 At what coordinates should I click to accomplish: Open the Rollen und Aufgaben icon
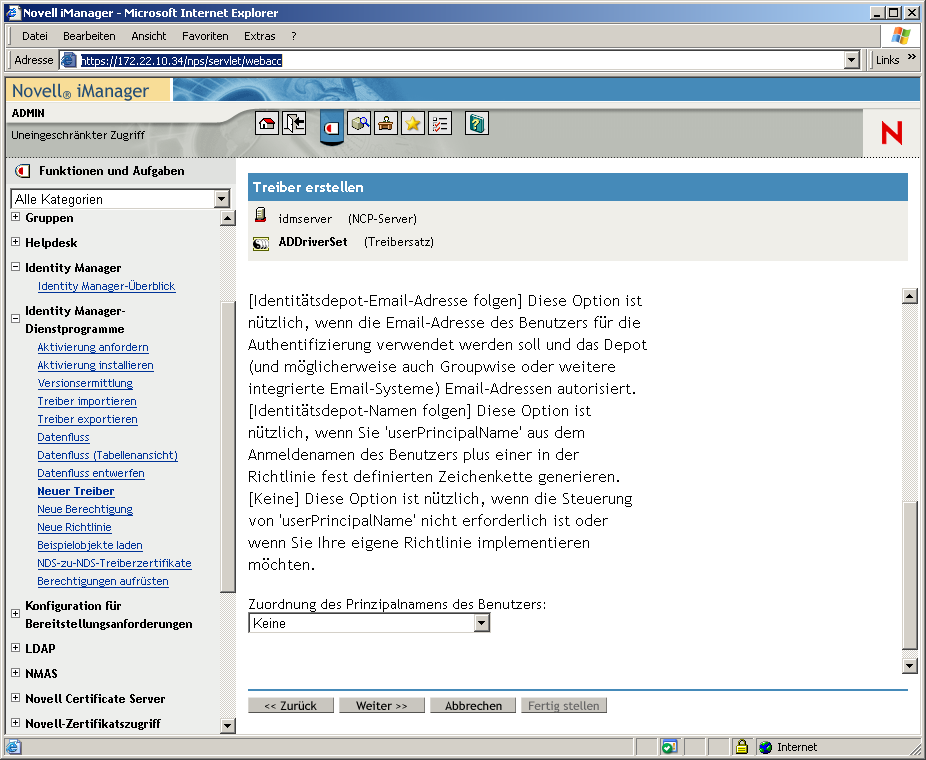pyautogui.click(x=332, y=122)
